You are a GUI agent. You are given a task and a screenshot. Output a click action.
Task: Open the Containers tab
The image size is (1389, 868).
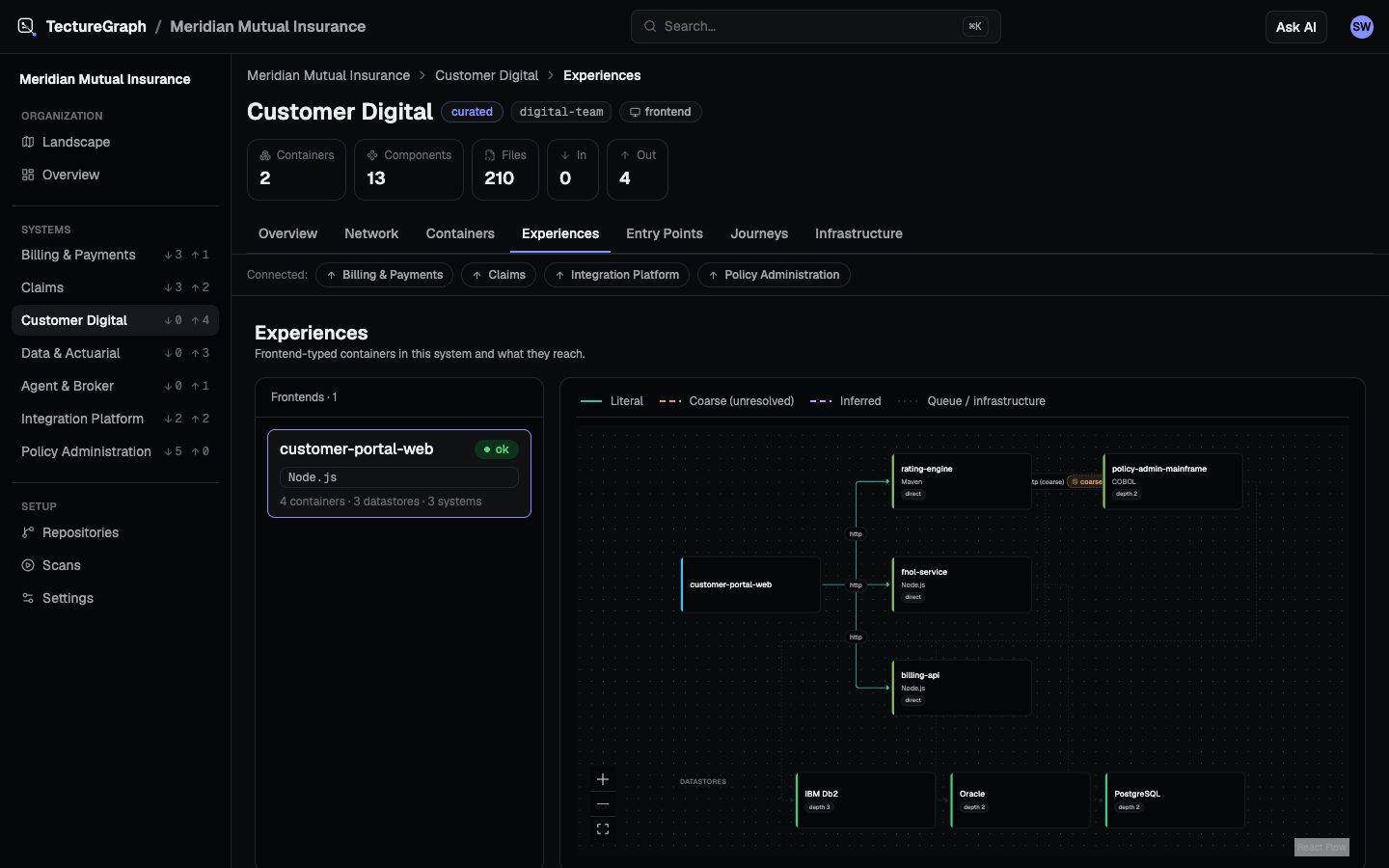[x=460, y=234]
